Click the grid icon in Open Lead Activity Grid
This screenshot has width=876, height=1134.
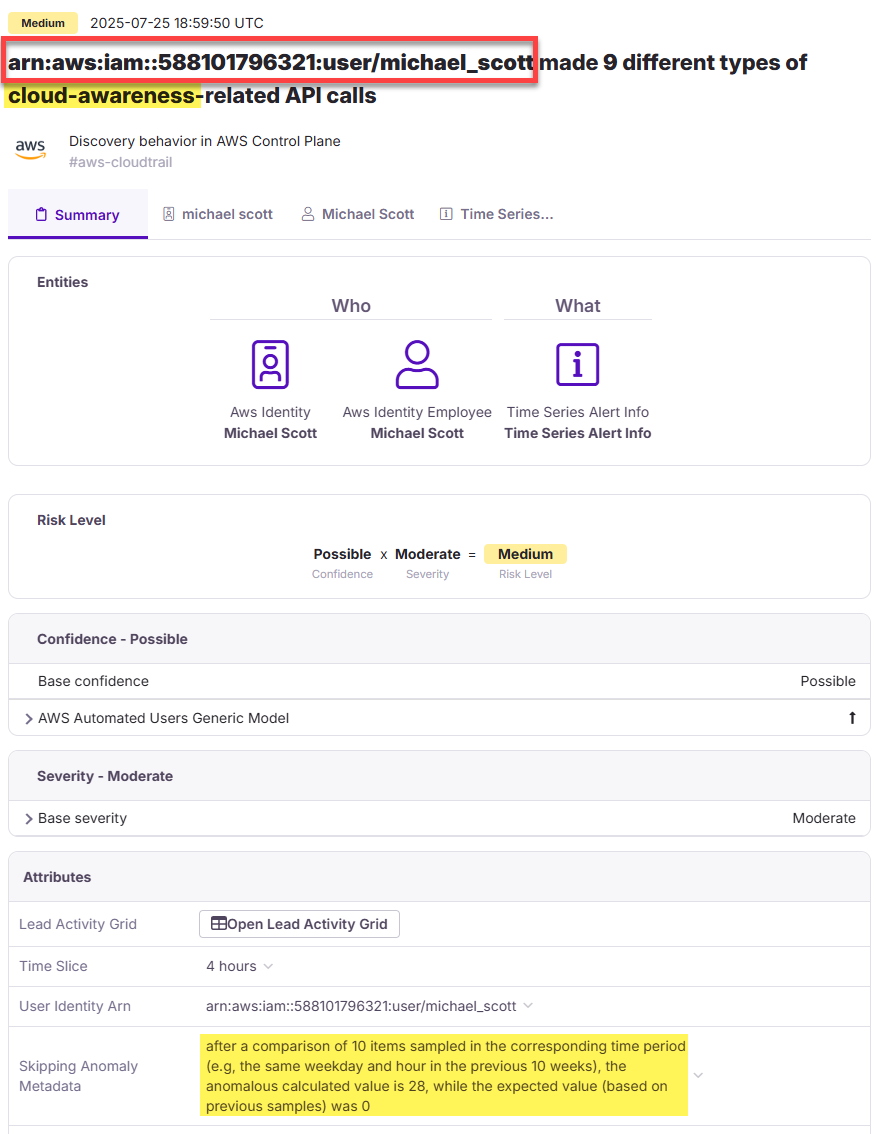pyautogui.click(x=218, y=923)
